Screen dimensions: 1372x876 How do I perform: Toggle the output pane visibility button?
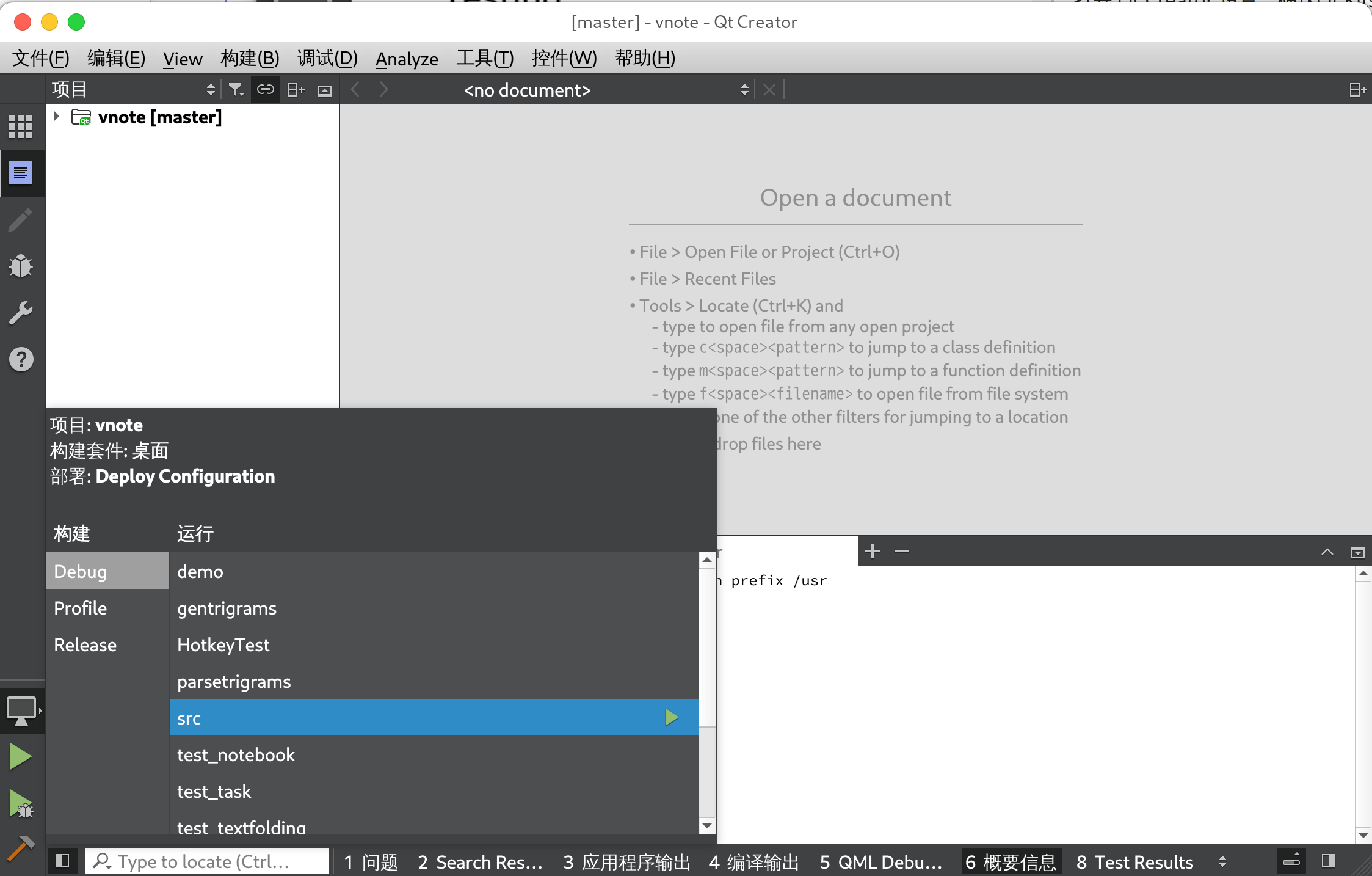point(1291,861)
